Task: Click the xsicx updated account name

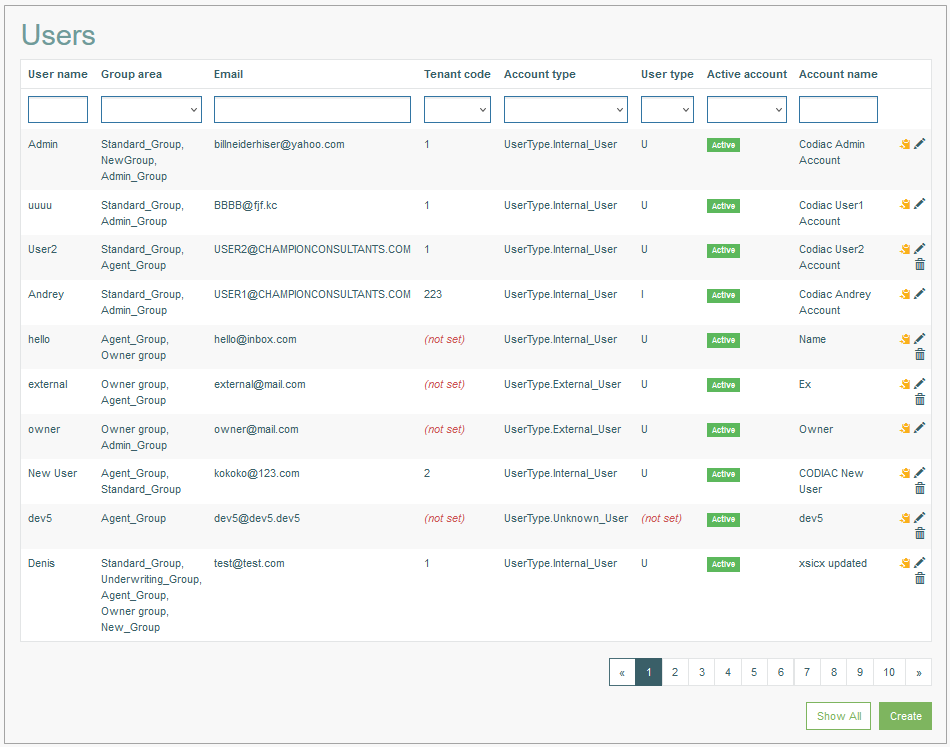Action: click(833, 563)
